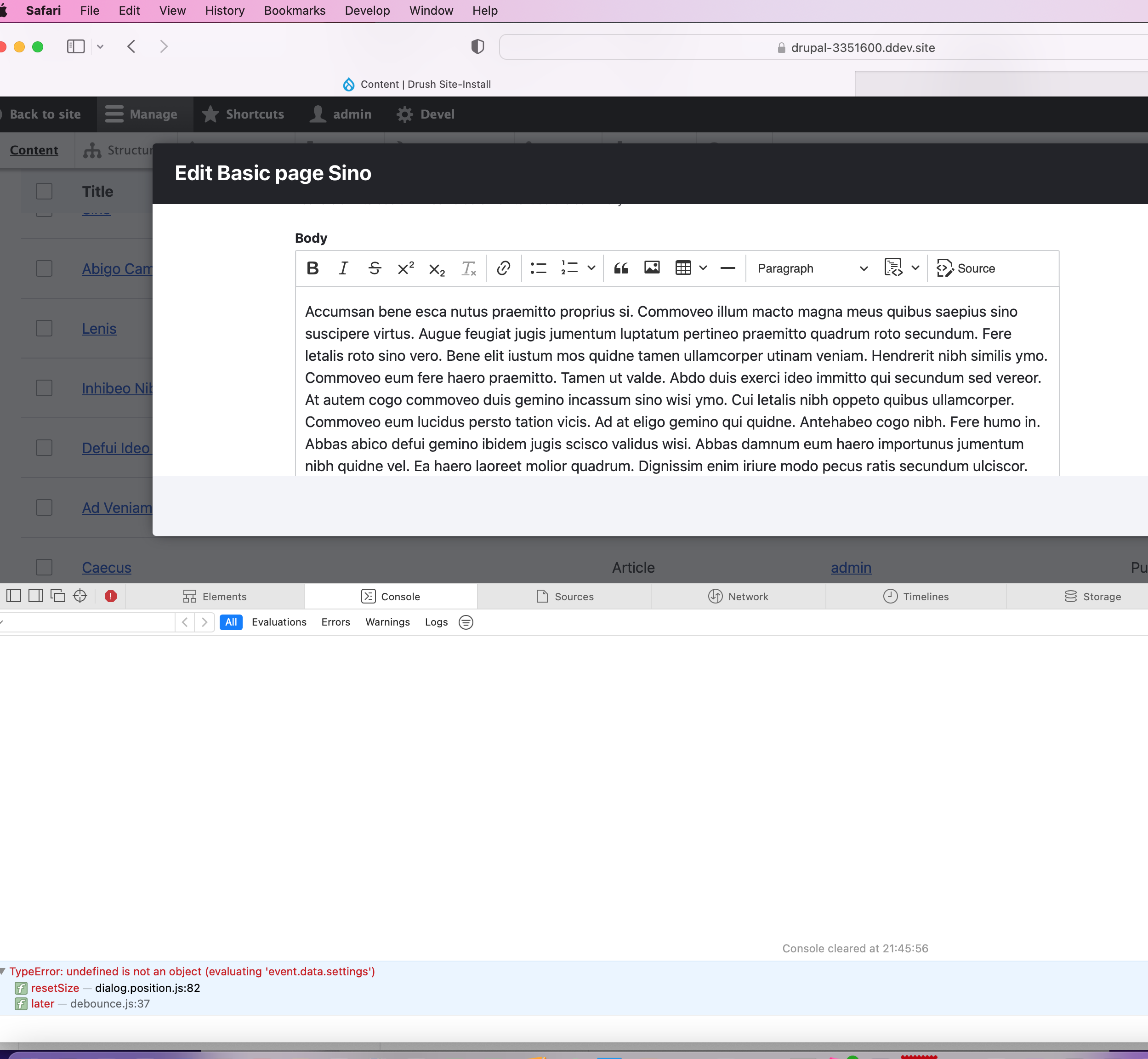
Task: Select the Caecus row checkbox
Action: (44, 567)
